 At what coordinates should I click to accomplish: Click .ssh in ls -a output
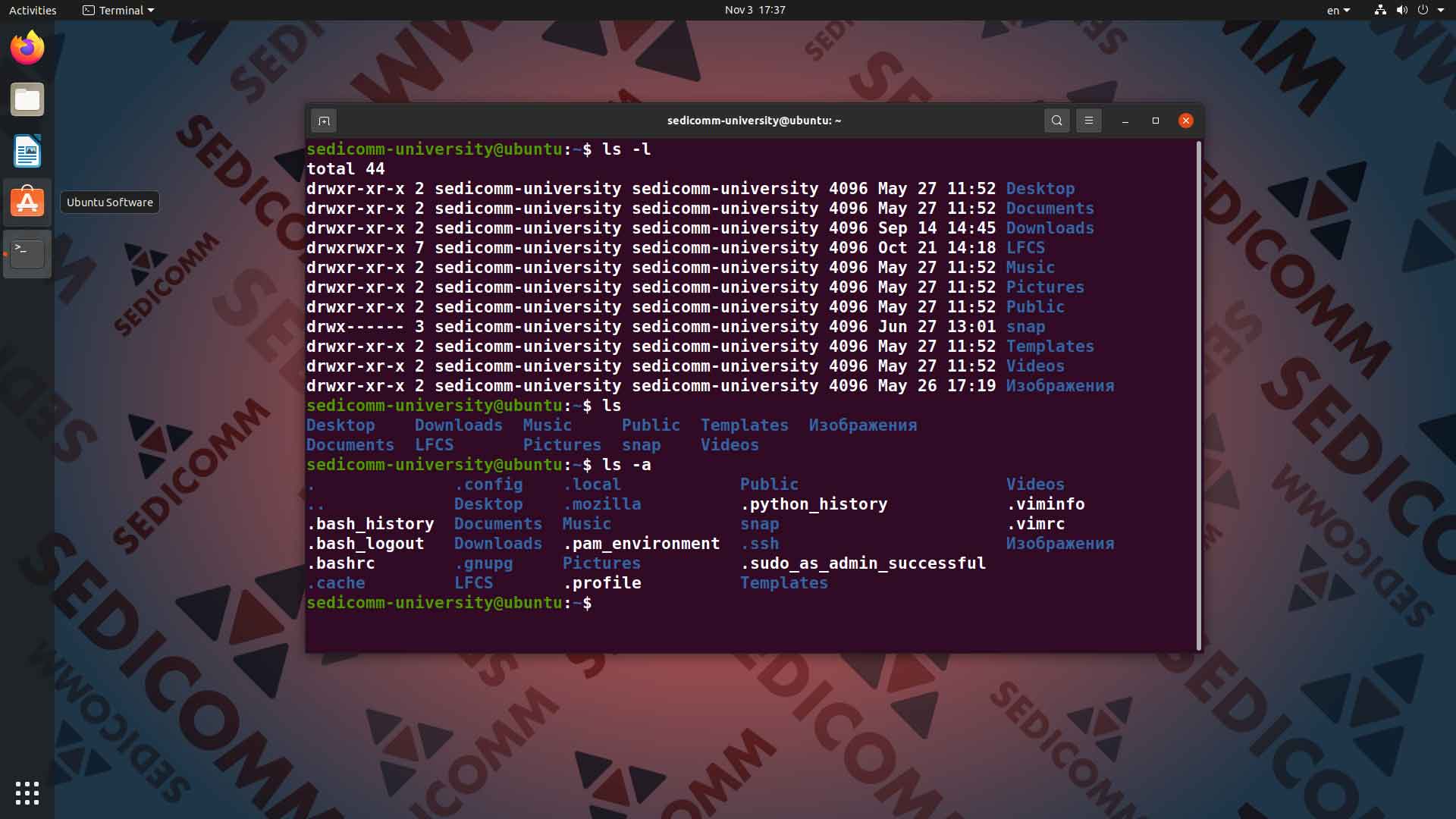[x=760, y=544]
